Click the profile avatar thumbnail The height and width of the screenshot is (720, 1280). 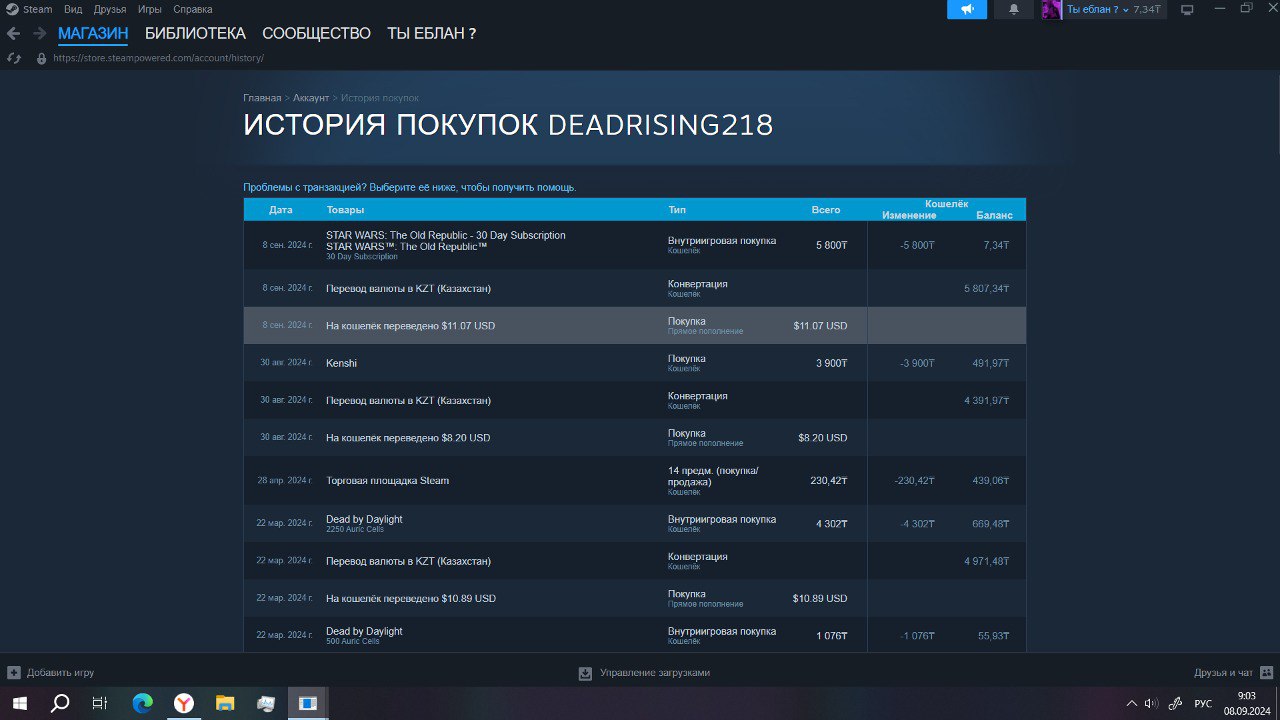(1051, 9)
